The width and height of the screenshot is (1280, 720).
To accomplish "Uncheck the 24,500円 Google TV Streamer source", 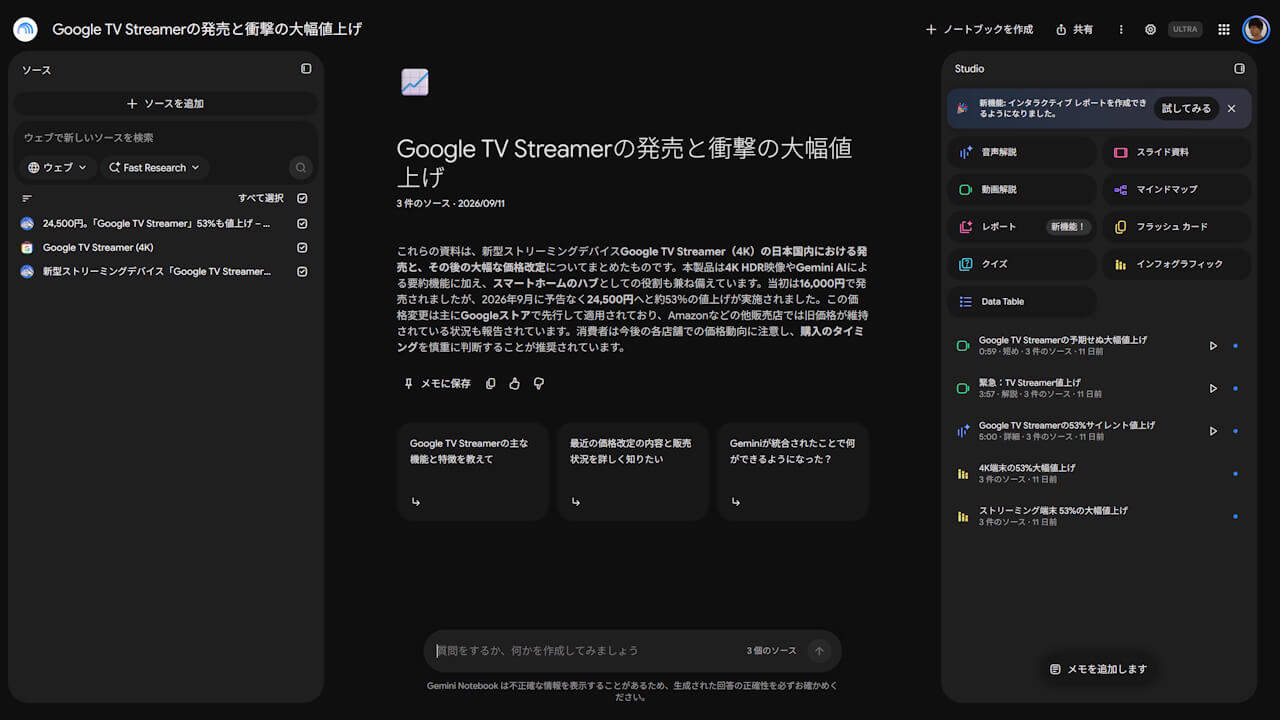I will (302, 223).
